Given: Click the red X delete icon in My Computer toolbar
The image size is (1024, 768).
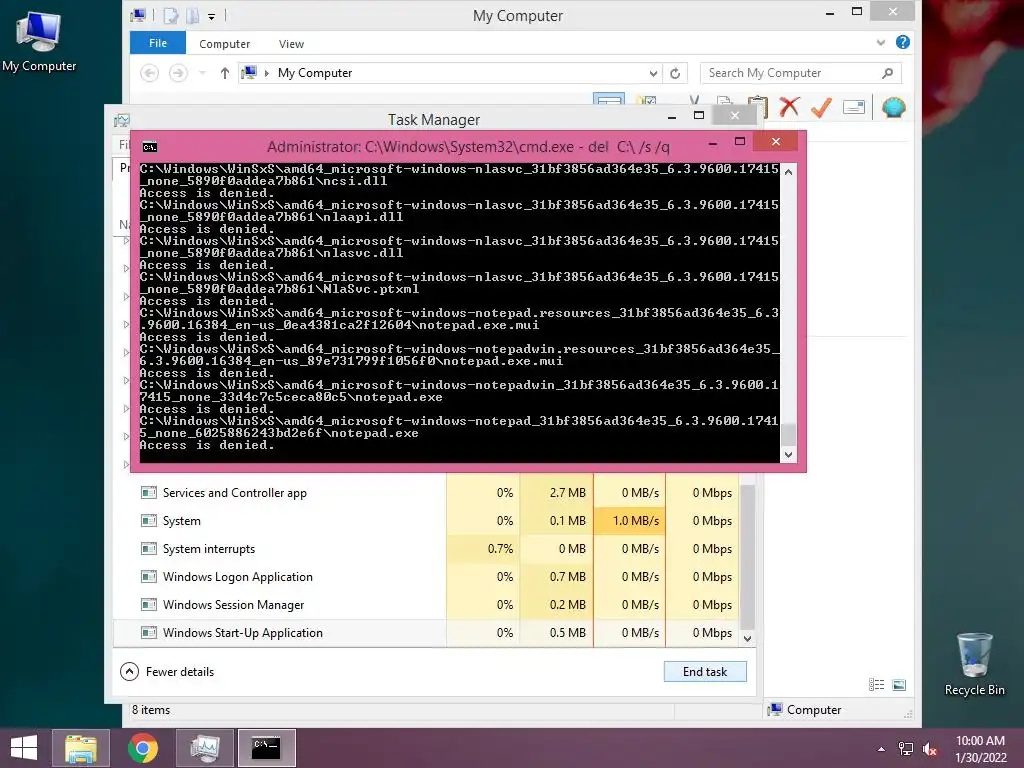Looking at the screenshot, I should 789,106.
